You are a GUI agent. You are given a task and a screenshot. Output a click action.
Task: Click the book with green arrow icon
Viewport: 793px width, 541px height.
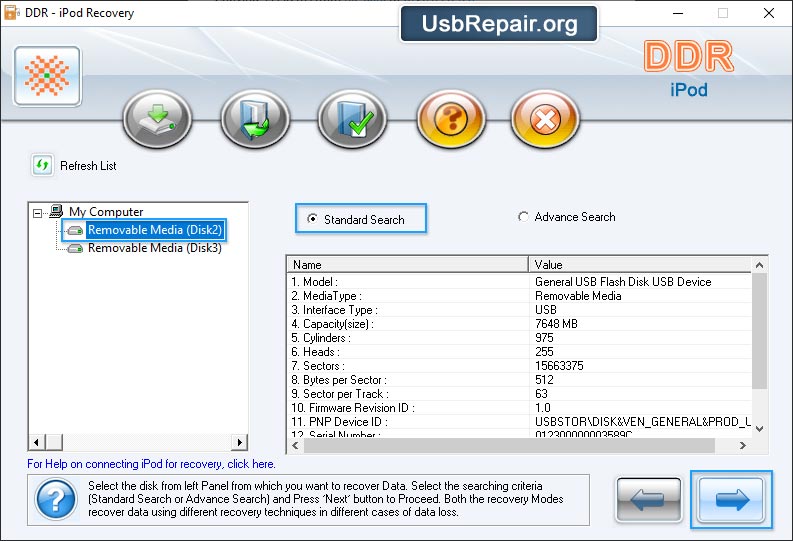tap(255, 119)
